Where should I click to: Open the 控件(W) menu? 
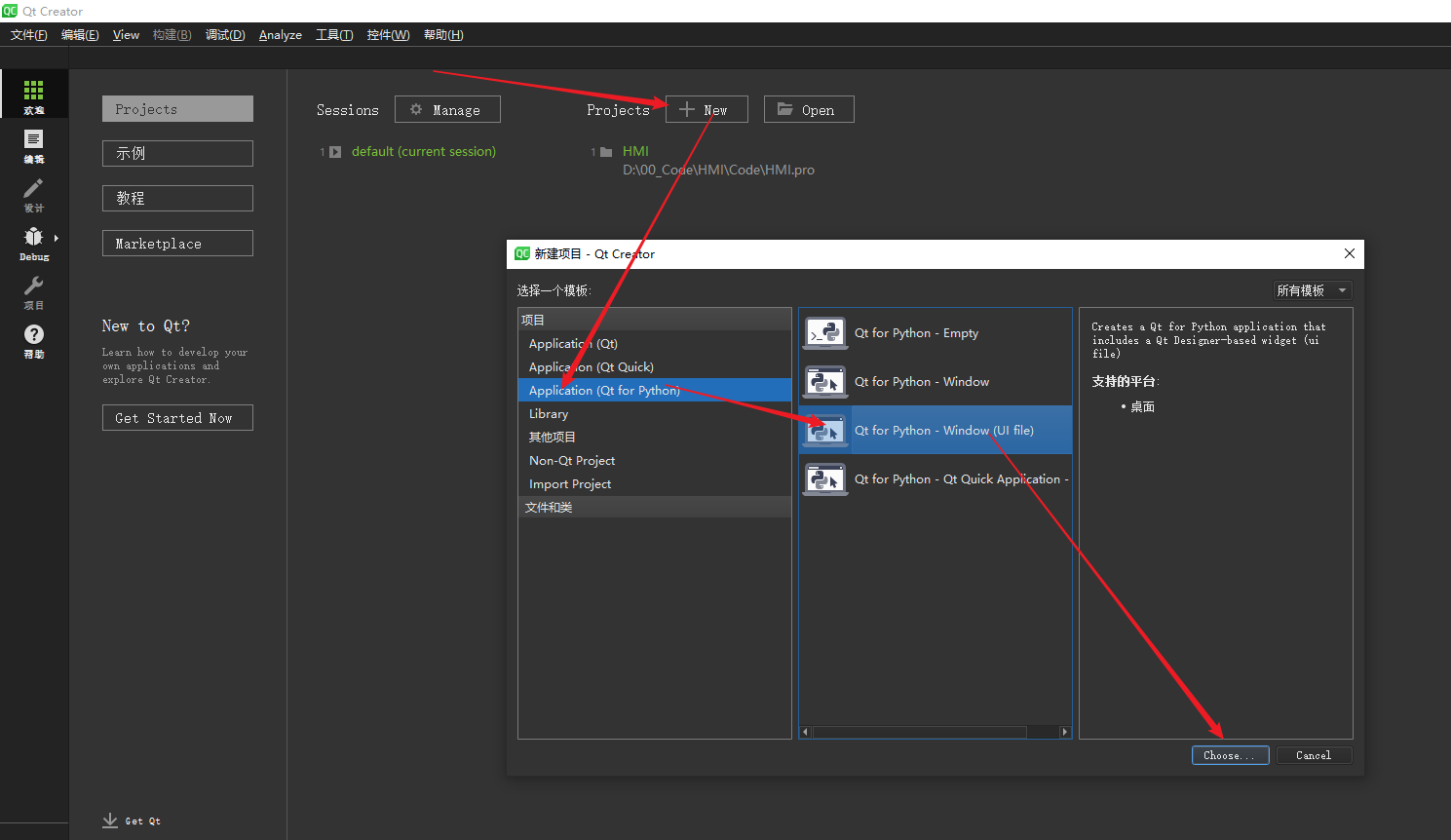(x=388, y=35)
